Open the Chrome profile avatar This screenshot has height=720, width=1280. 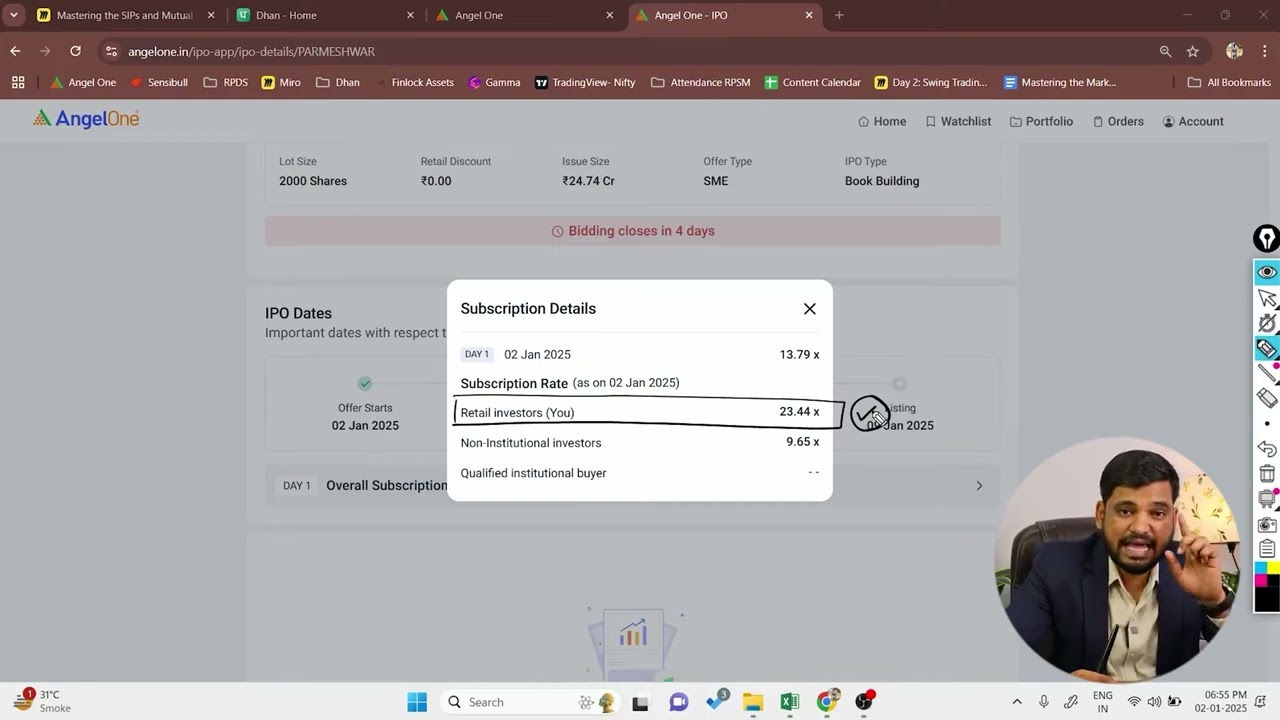(x=1234, y=51)
